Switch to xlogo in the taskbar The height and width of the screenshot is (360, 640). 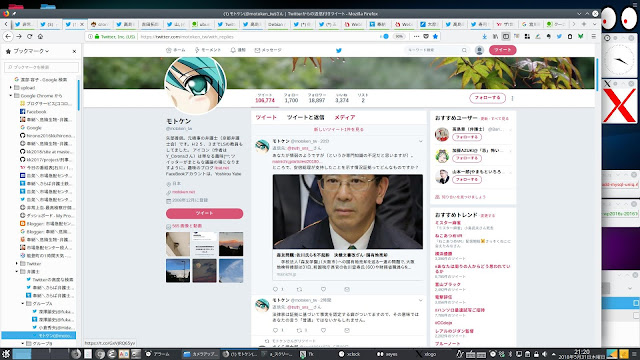tap(426, 354)
